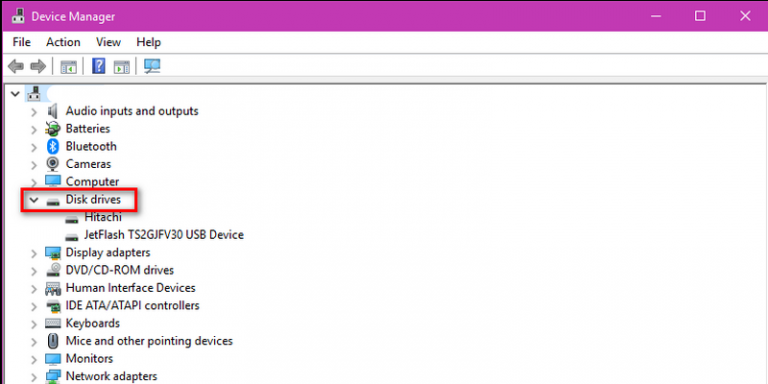The width and height of the screenshot is (768, 384).
Task: Expand the Display adapters category
Action: click(x=34, y=253)
